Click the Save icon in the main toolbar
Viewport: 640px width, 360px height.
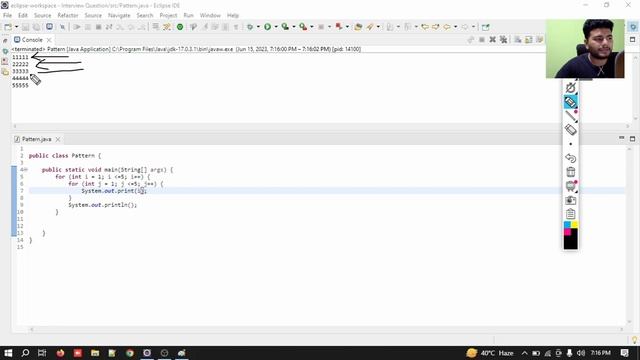25,27
